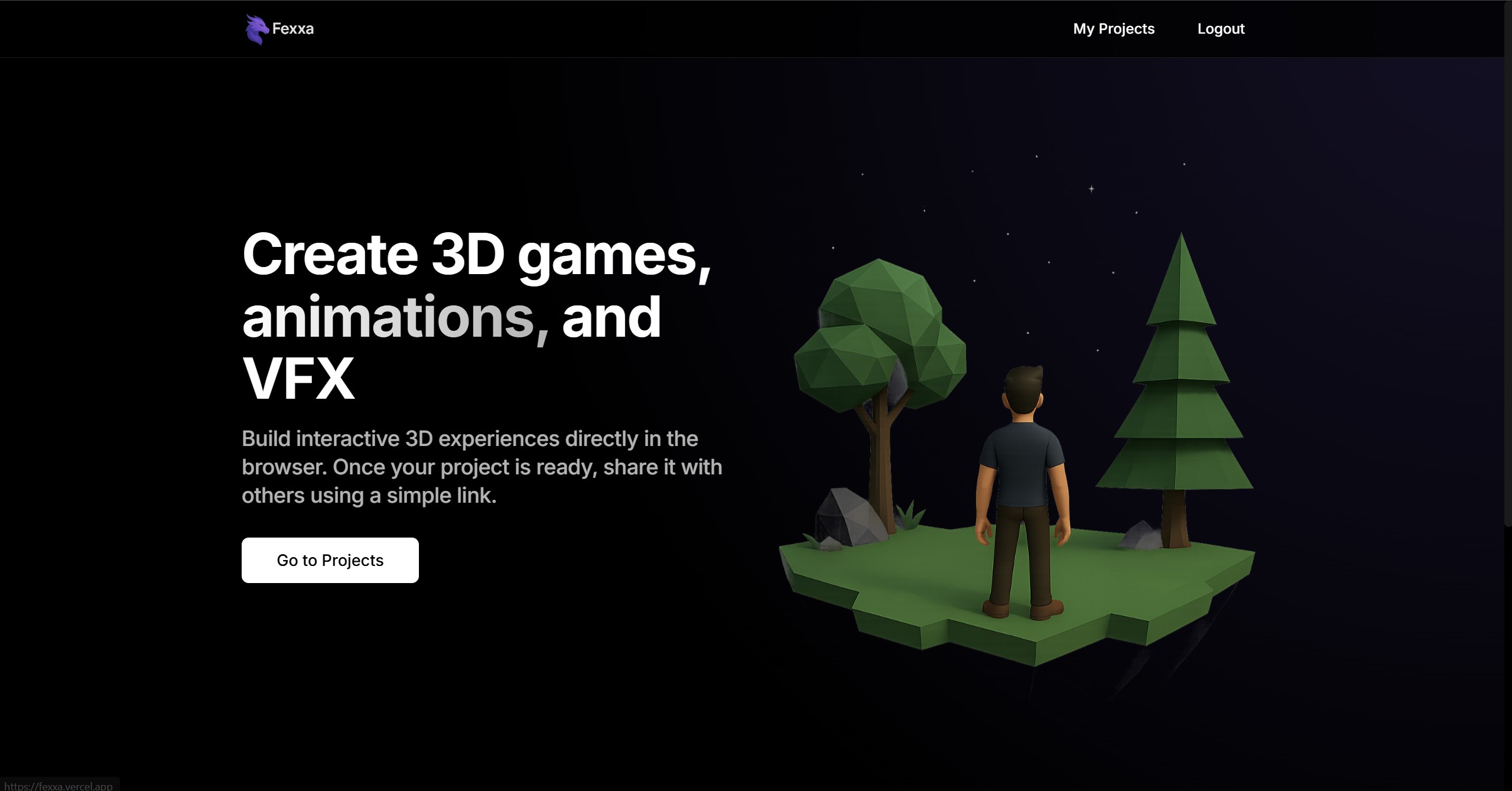Viewport: 1512px width, 791px height.
Task: Click the Fexxa brand name text
Action: [x=293, y=29]
